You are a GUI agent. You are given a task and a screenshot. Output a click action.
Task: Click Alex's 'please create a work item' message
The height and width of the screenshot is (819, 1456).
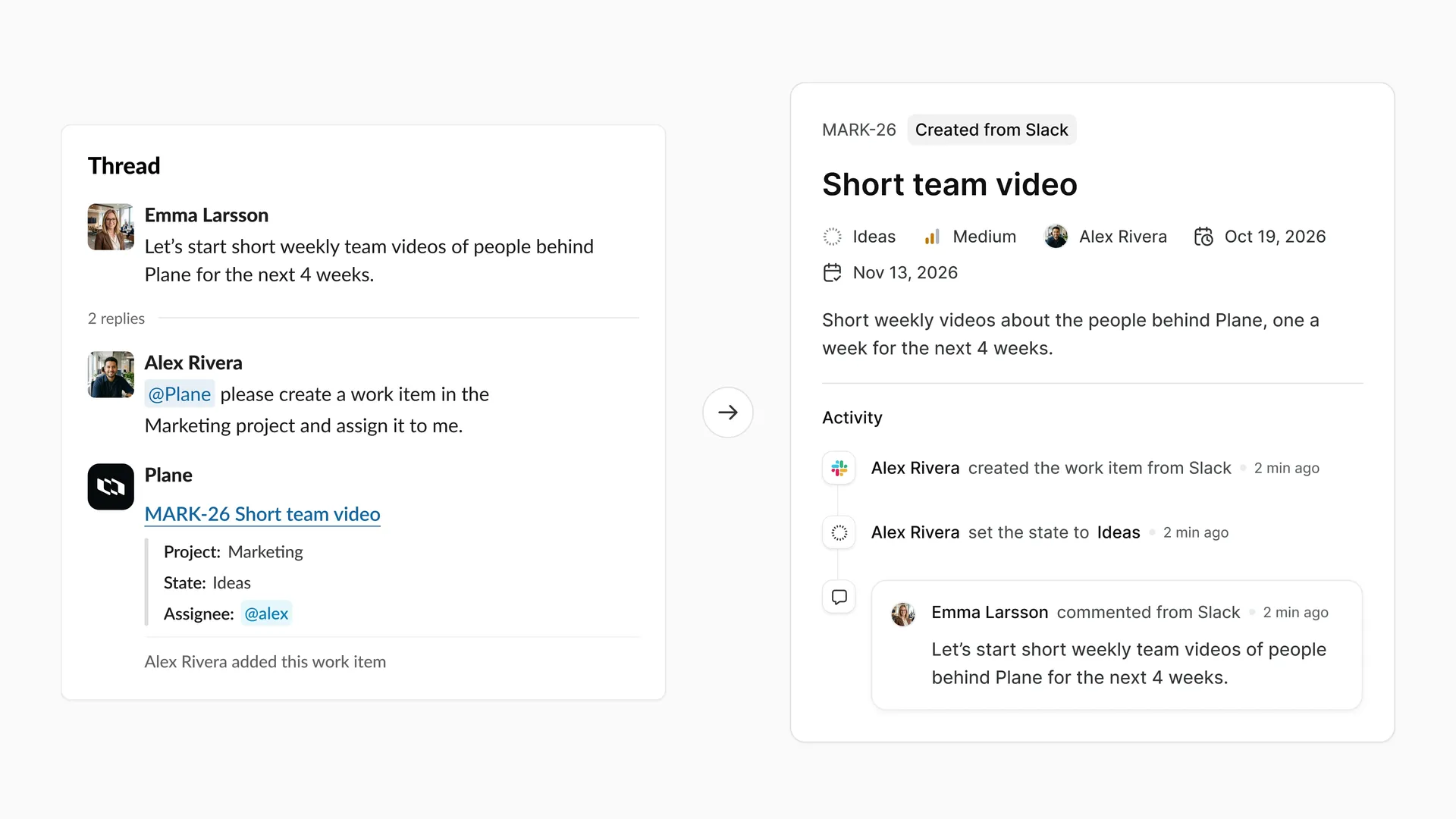coord(317,410)
